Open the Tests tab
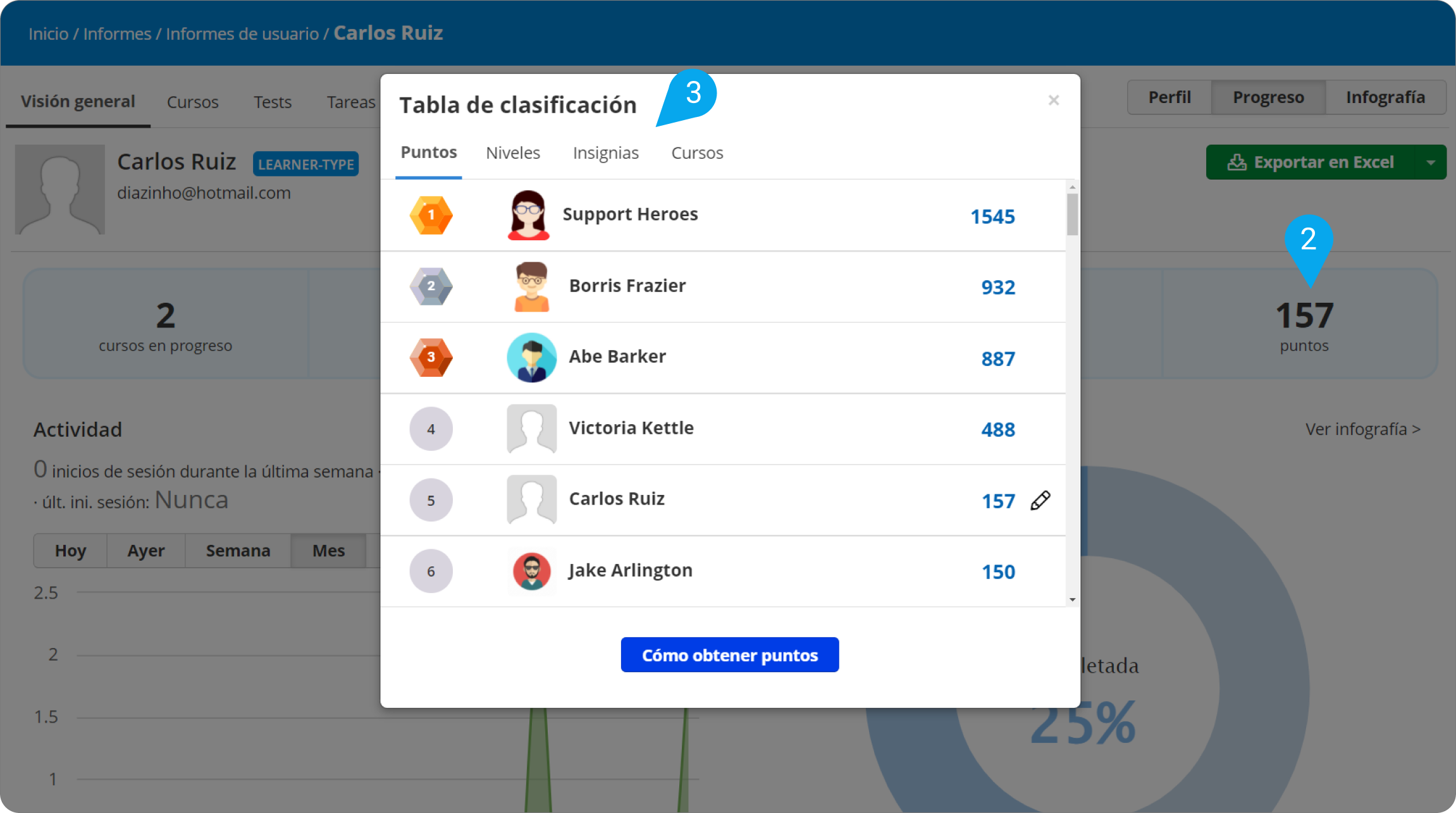1456x813 pixels. click(273, 102)
